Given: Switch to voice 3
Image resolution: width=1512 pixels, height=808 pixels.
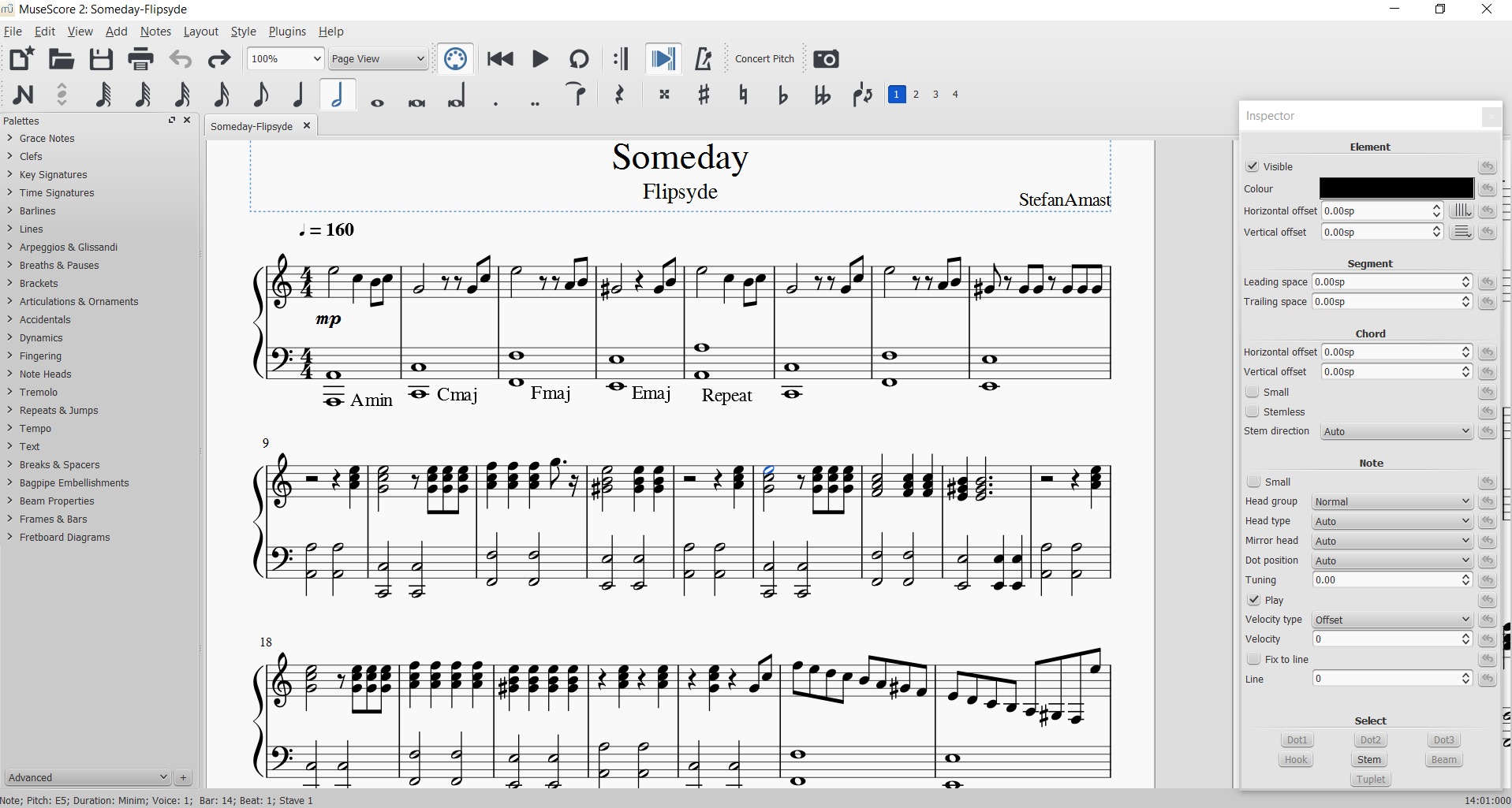Looking at the screenshot, I should (935, 95).
